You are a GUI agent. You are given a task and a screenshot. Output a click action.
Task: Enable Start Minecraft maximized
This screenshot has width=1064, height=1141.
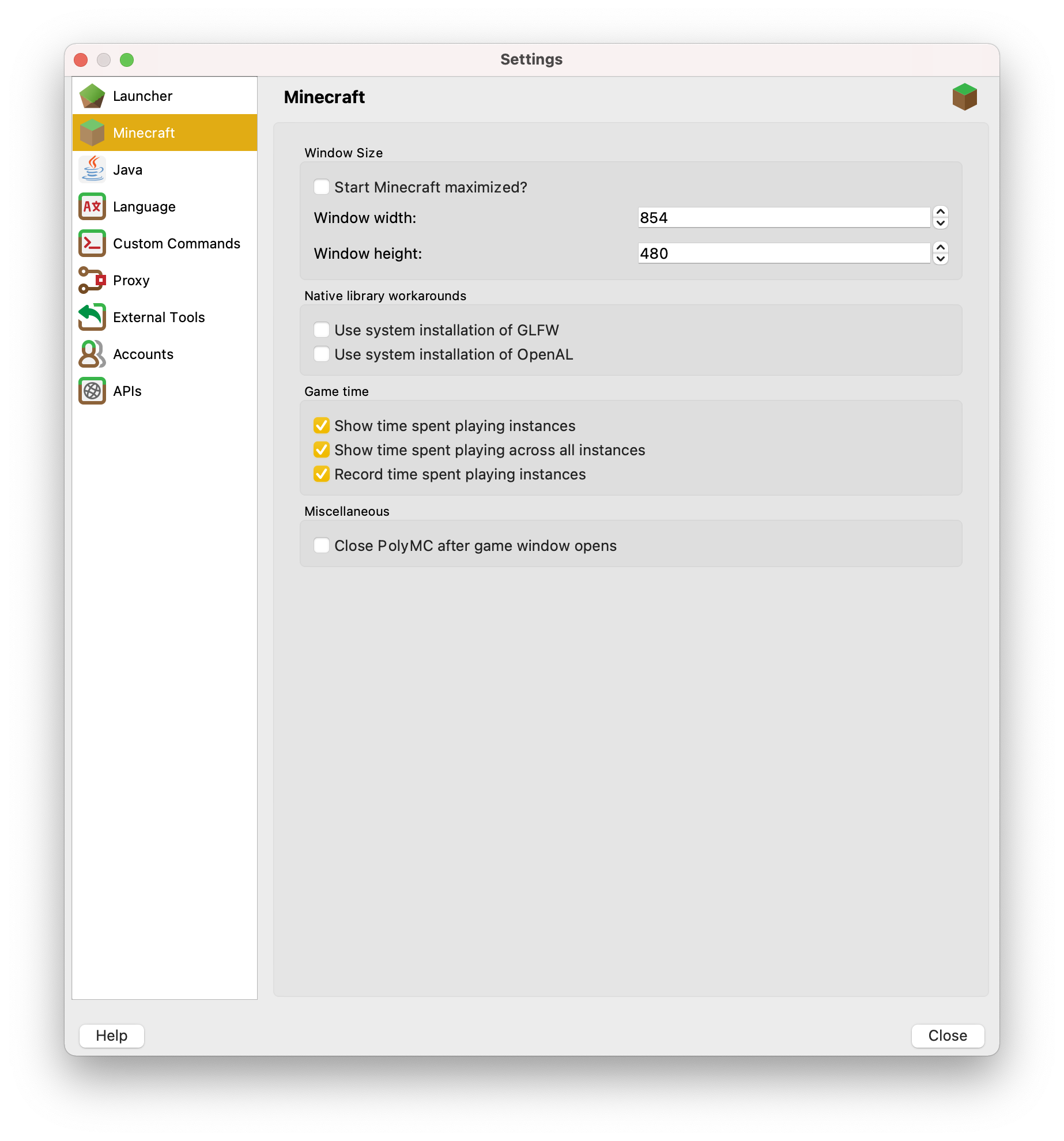click(x=322, y=187)
